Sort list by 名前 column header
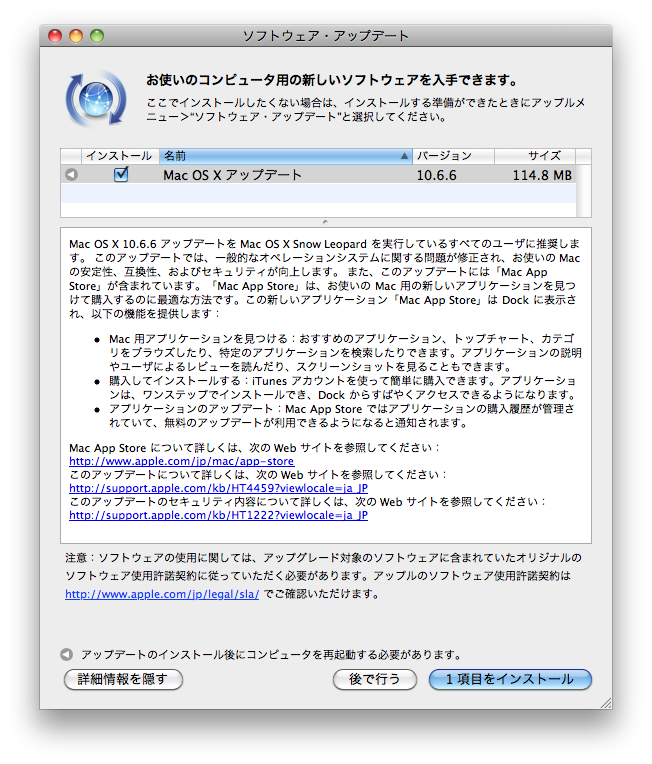Screen dimensions: 652x764 [286, 156]
